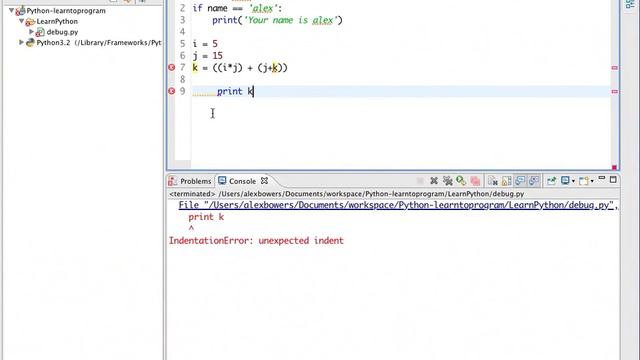Click the error marker on line 9
The width and height of the screenshot is (640, 360).
pyautogui.click(x=171, y=91)
